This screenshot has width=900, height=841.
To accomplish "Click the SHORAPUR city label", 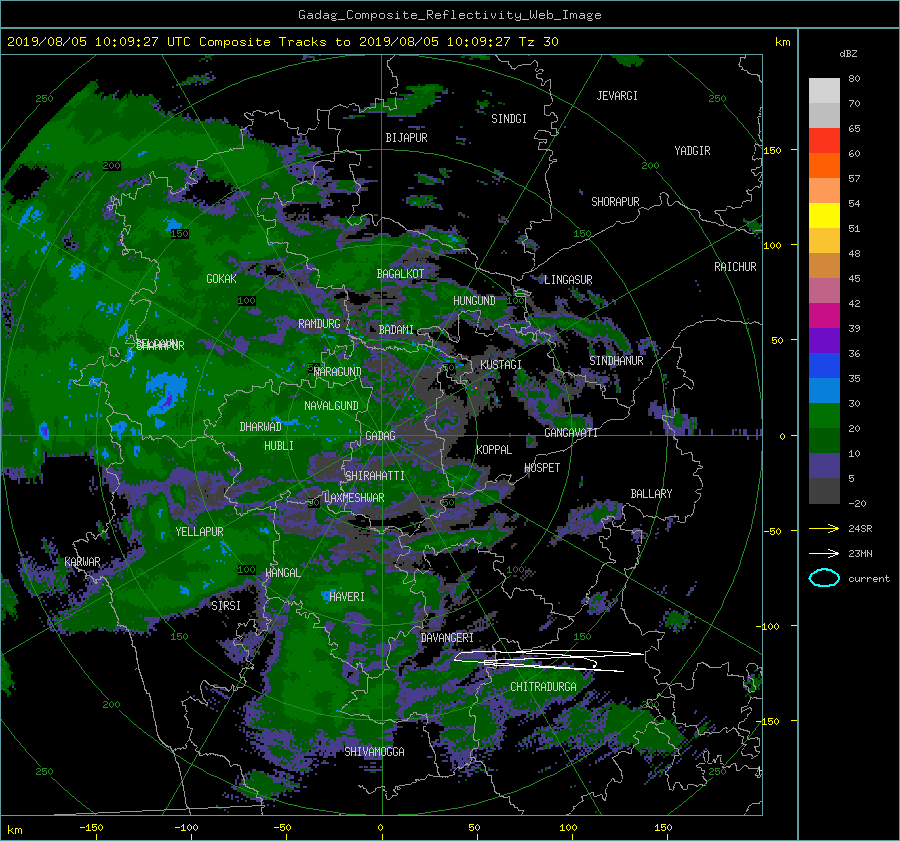I will pos(615,202).
